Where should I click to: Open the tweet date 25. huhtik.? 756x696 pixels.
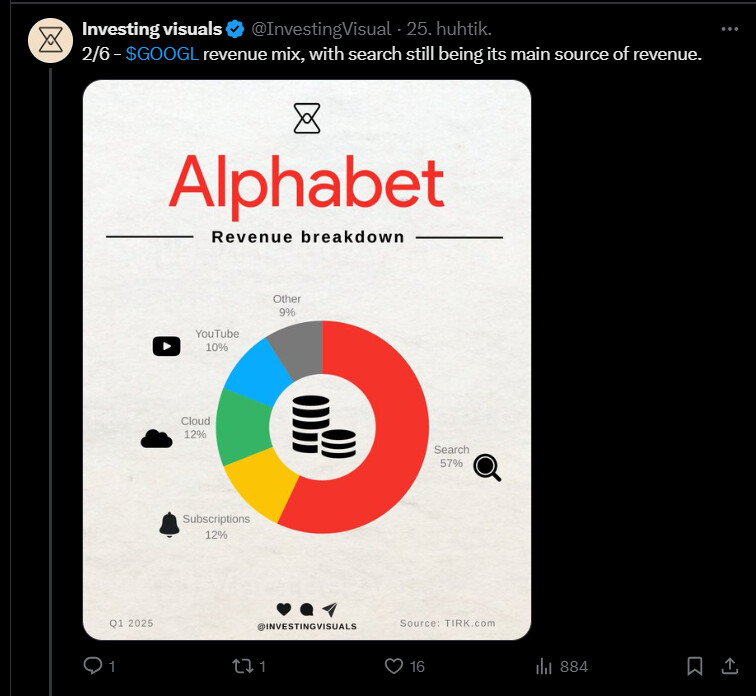449,29
